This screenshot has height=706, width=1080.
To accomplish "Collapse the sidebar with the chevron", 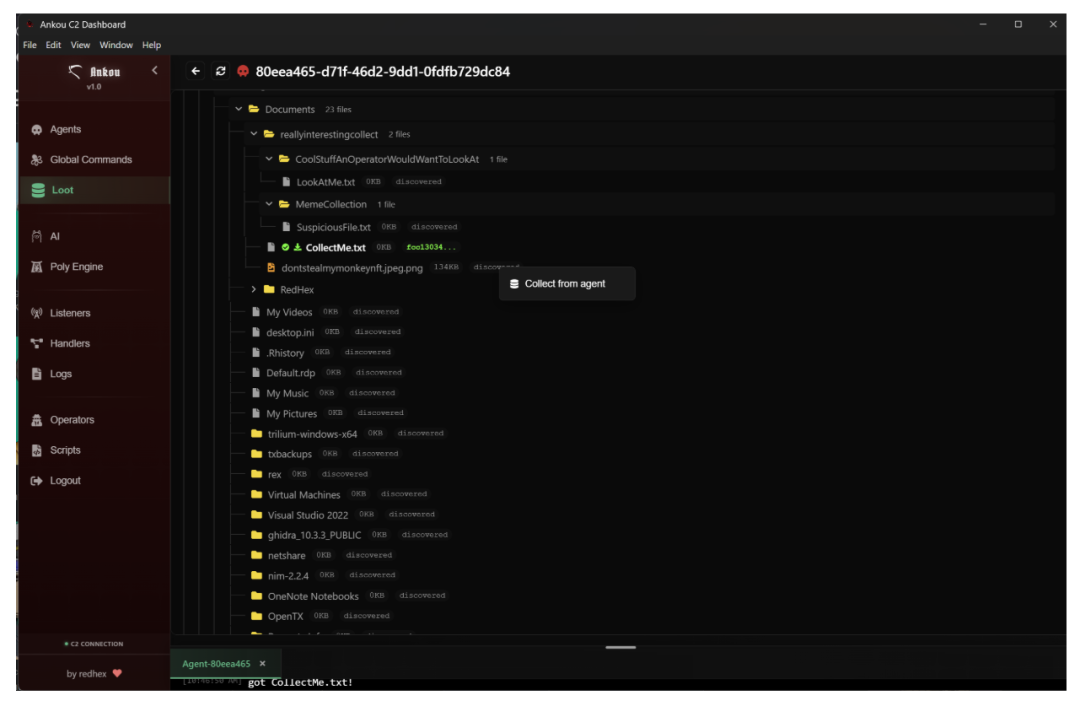I will click(155, 70).
